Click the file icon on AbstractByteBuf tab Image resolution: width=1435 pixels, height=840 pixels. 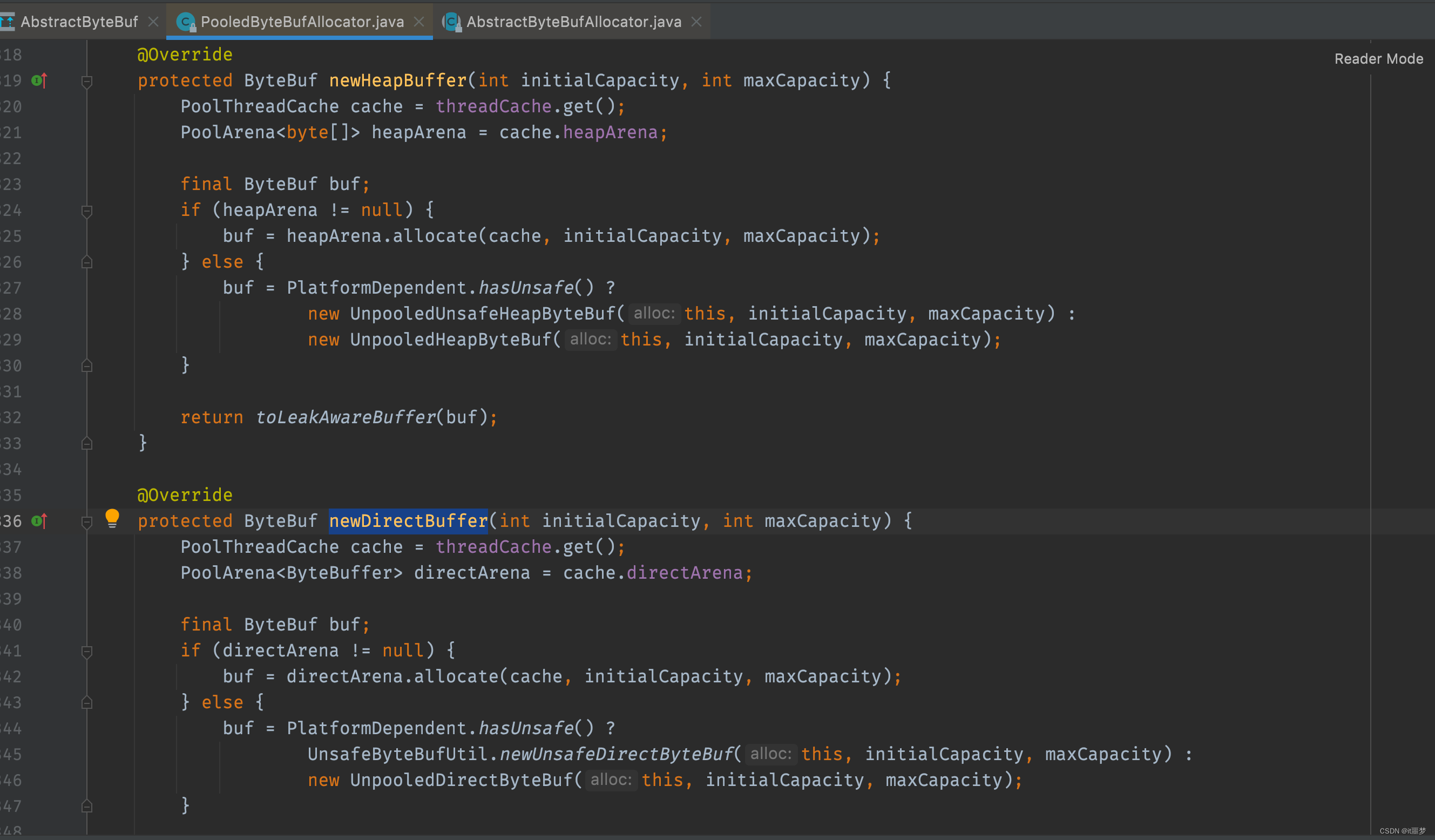(x=8, y=22)
